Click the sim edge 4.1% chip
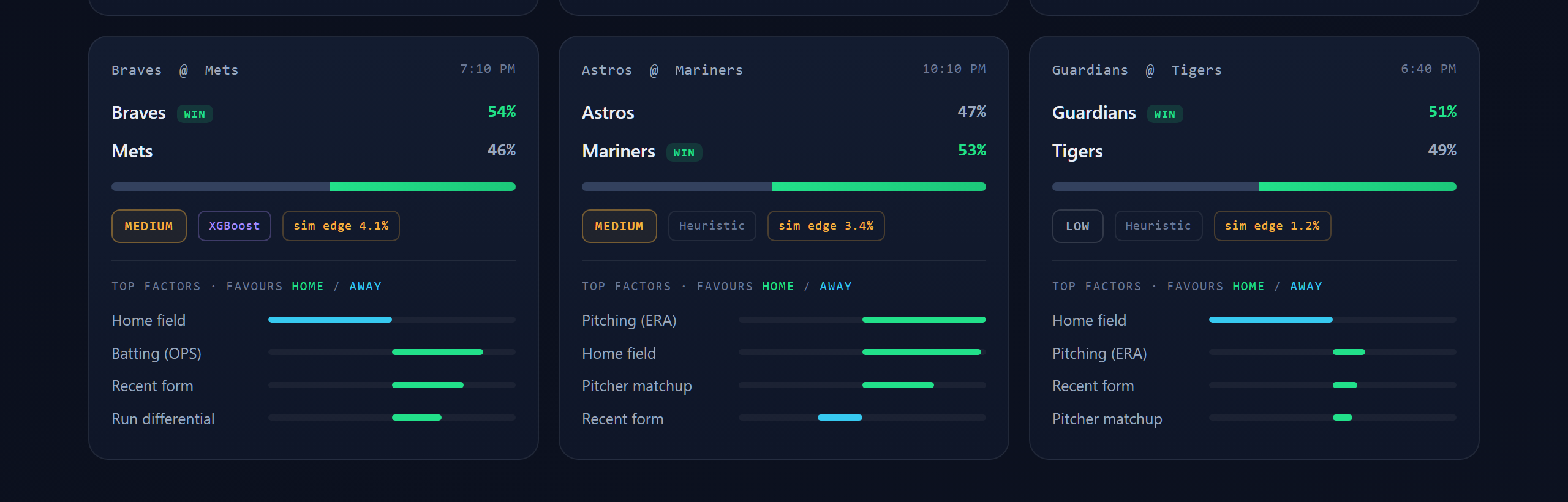 (x=341, y=226)
